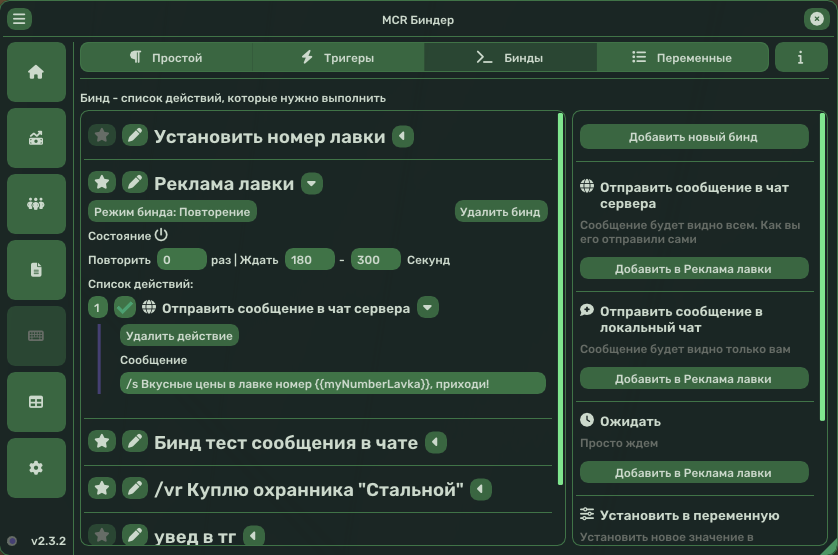The height and width of the screenshot is (555, 838).
Task: Focus the repeat count field showing 0
Action: point(182,260)
